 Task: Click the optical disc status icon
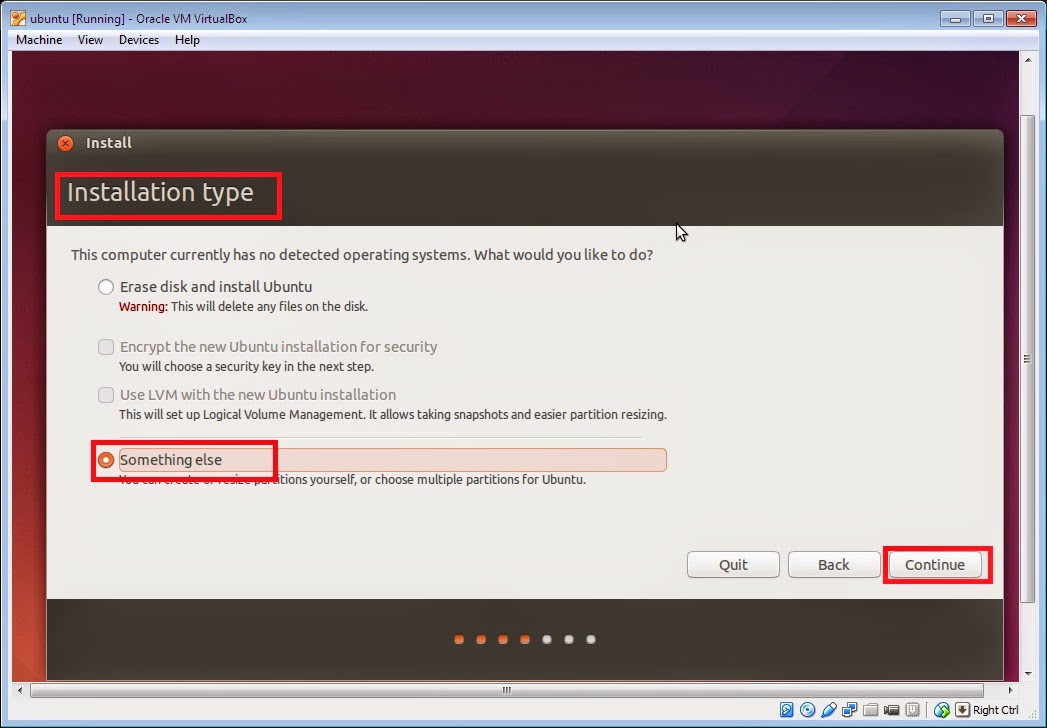[x=807, y=709]
